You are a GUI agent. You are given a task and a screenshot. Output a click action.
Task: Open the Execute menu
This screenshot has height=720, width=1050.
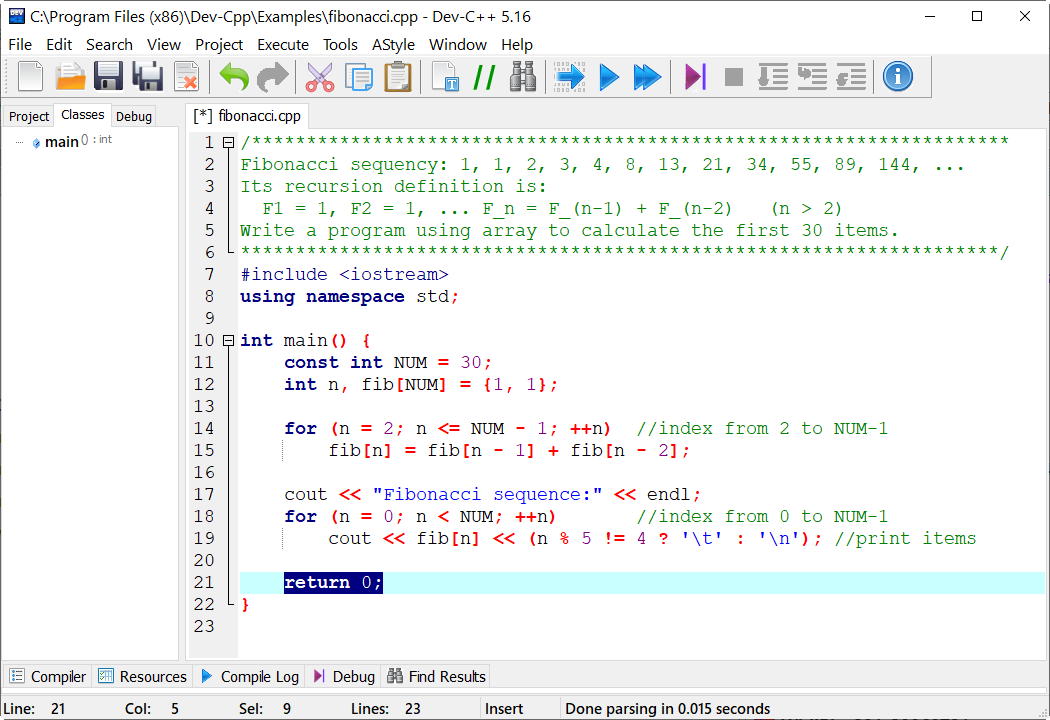283,44
